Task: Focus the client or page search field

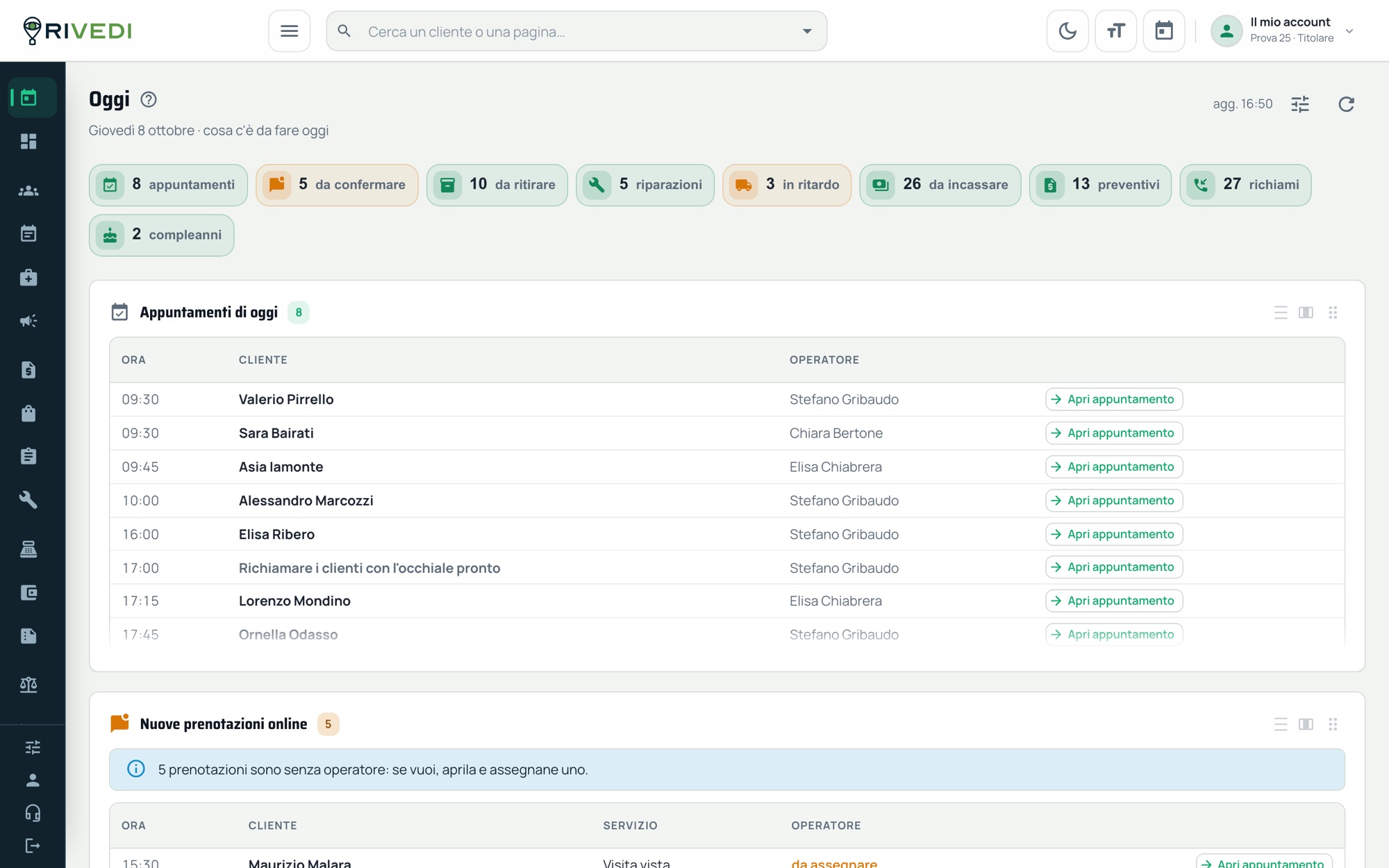Action: point(576,31)
